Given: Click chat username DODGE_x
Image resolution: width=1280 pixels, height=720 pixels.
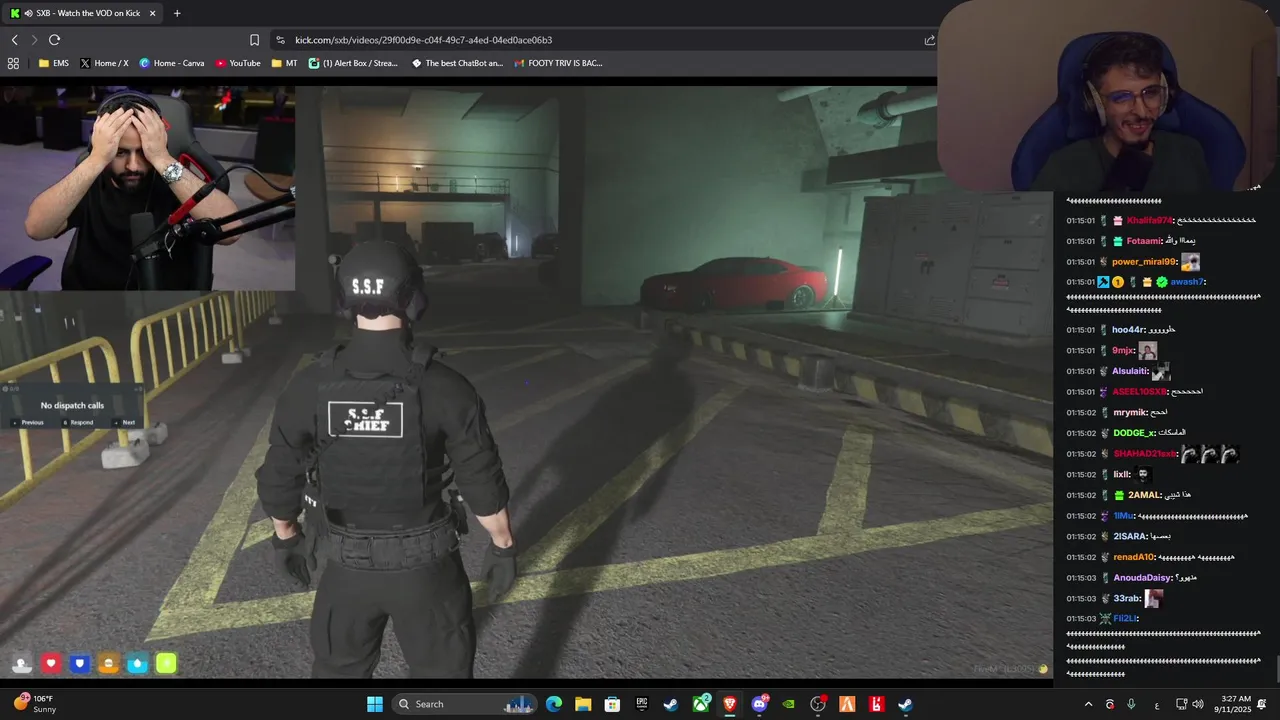Looking at the screenshot, I should pyautogui.click(x=1134, y=433).
